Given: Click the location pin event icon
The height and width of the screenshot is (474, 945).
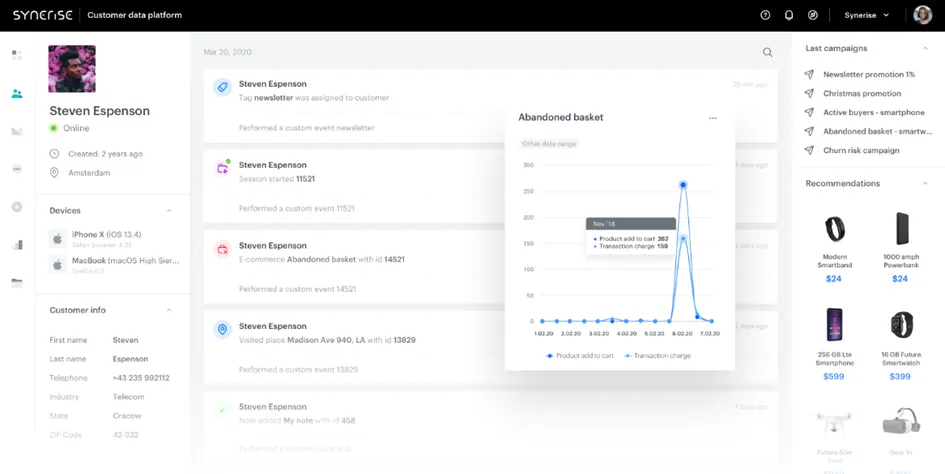Looking at the screenshot, I should 222,329.
